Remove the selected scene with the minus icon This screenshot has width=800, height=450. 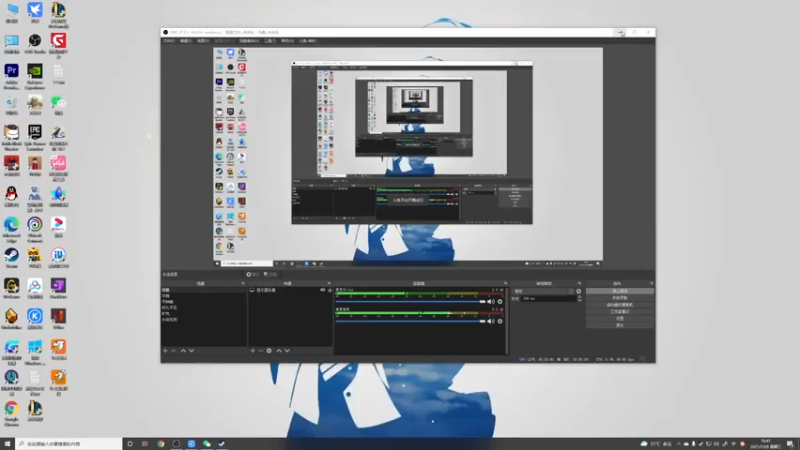point(173,351)
